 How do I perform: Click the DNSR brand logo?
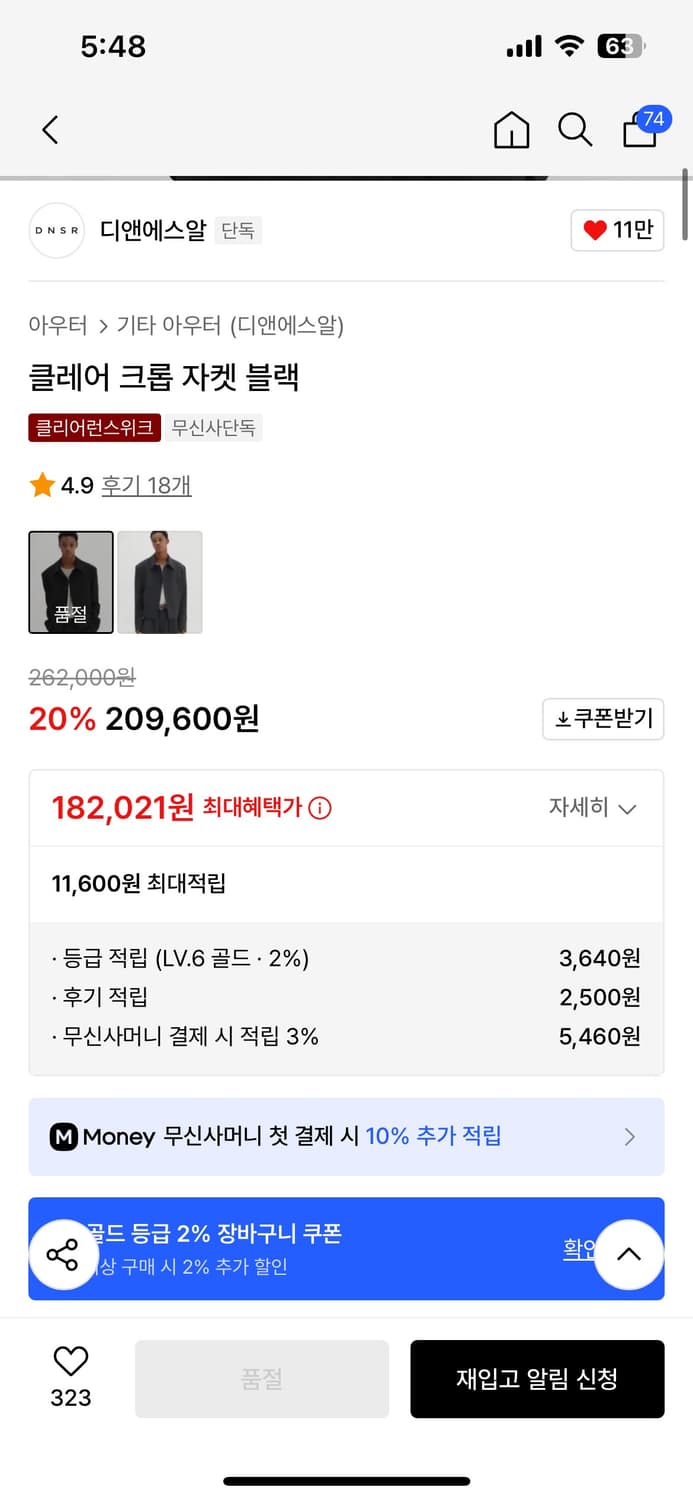[57, 230]
